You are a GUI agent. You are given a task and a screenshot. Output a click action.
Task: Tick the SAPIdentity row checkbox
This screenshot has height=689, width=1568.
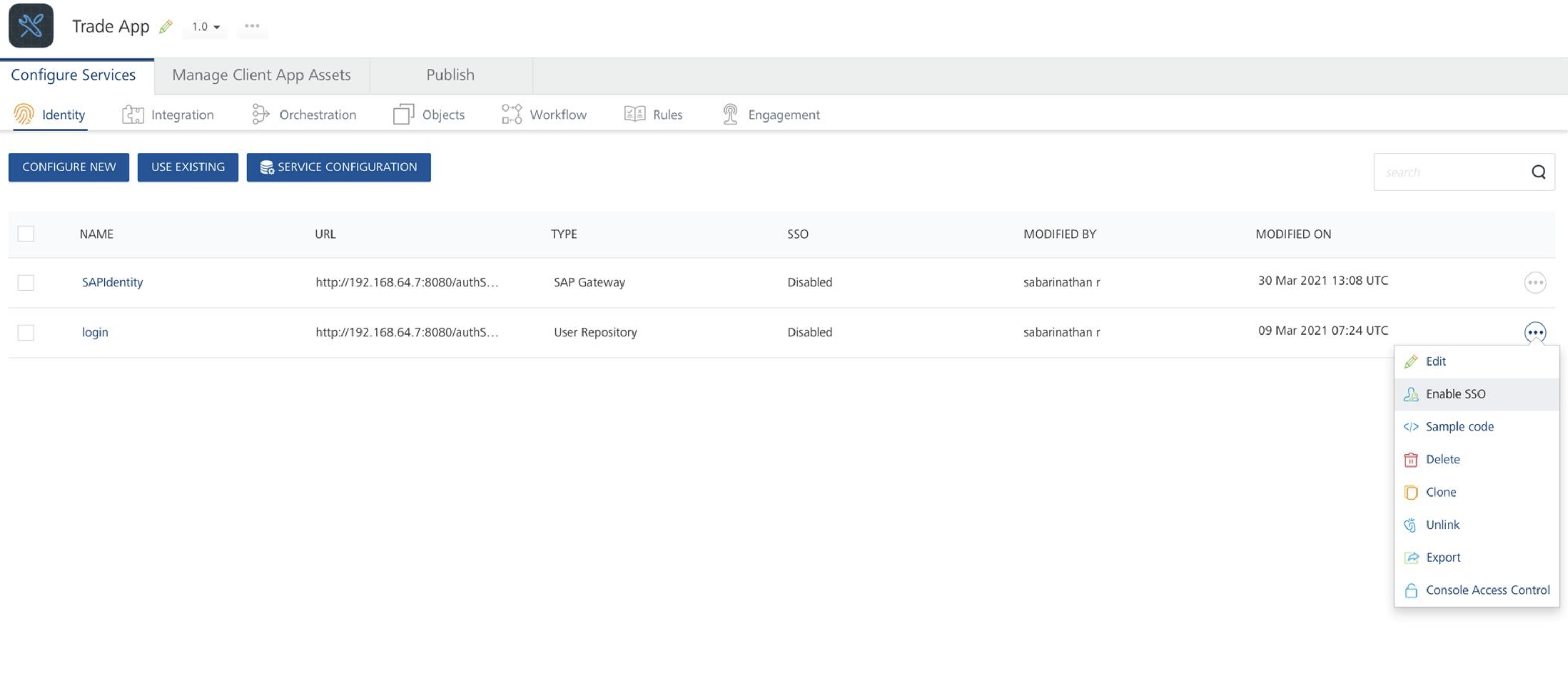[x=26, y=282]
